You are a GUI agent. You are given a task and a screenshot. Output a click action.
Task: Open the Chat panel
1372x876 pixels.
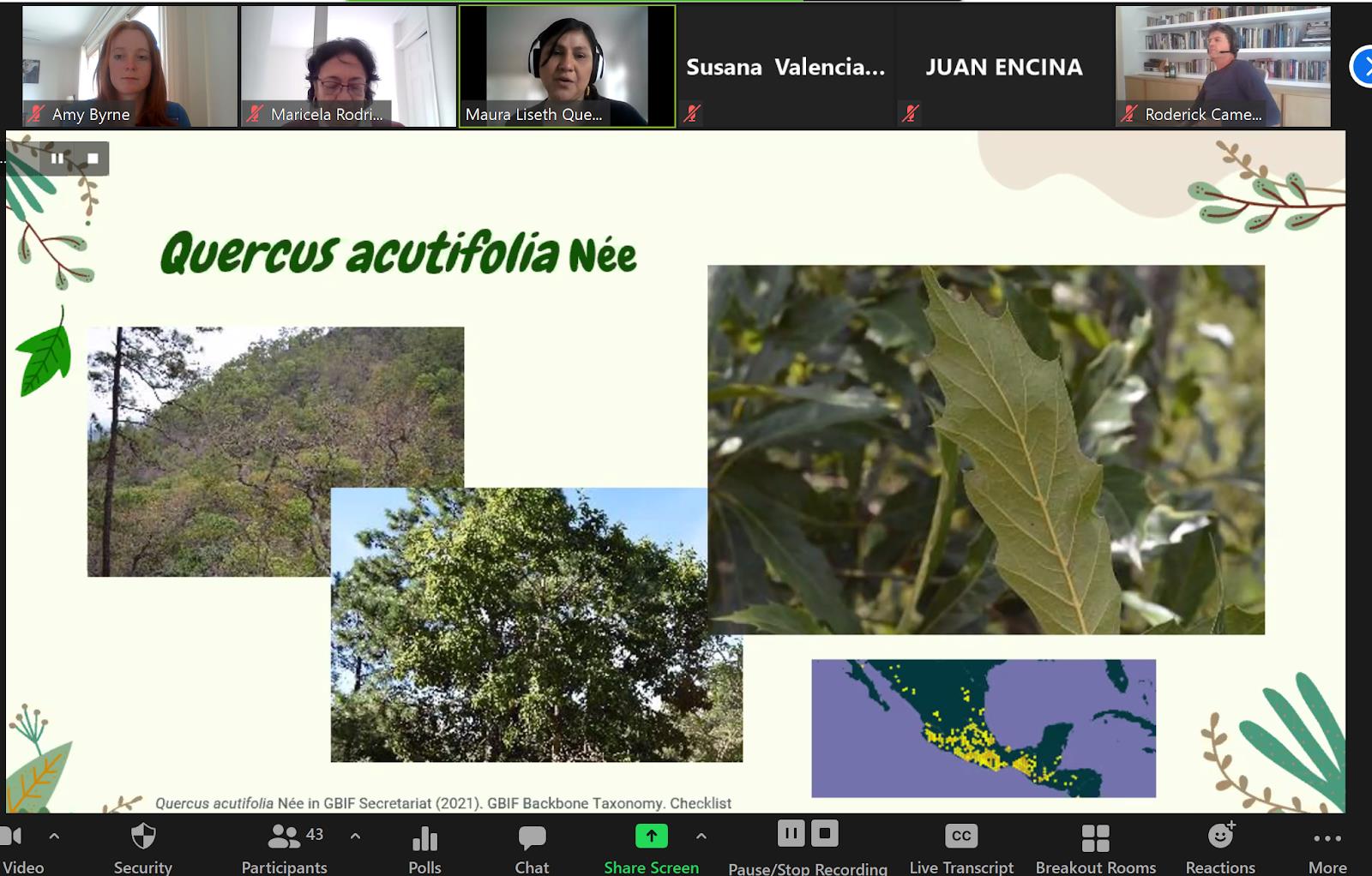[532, 837]
